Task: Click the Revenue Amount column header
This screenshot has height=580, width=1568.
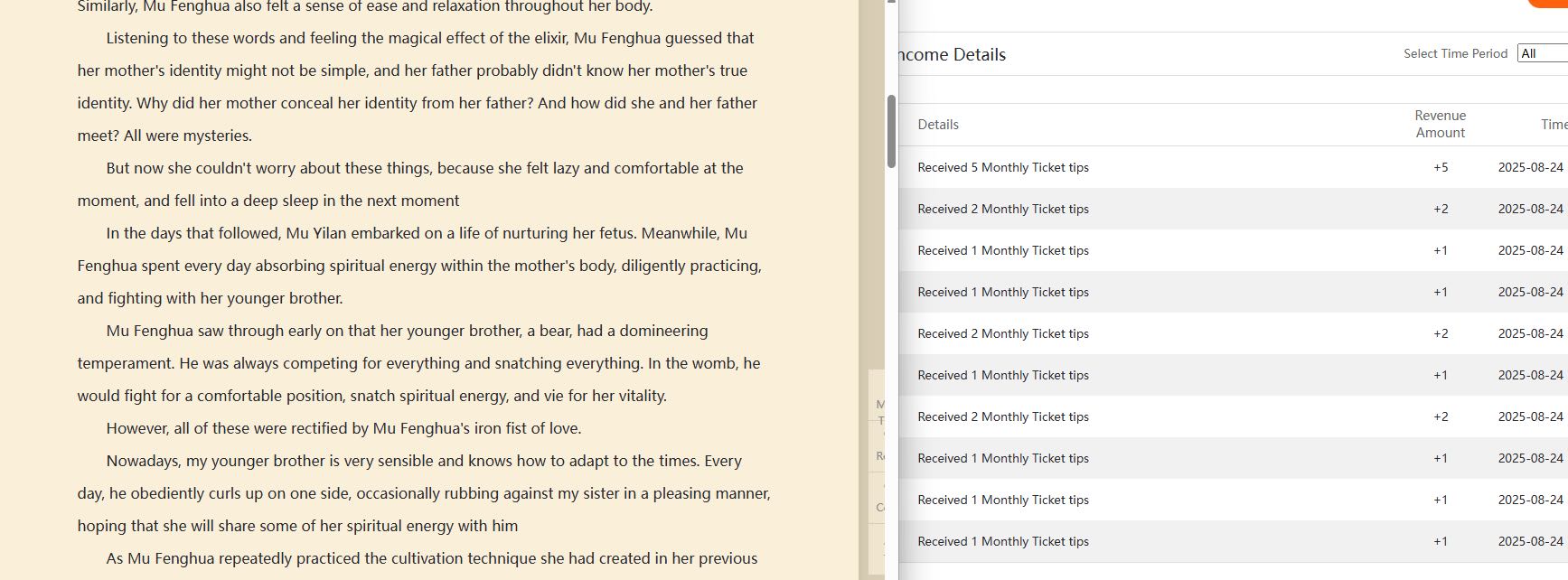Action: [x=1440, y=125]
